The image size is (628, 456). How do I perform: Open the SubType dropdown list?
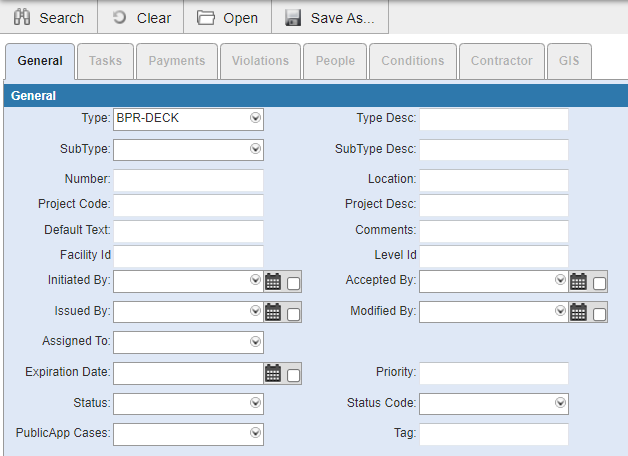coord(255,149)
